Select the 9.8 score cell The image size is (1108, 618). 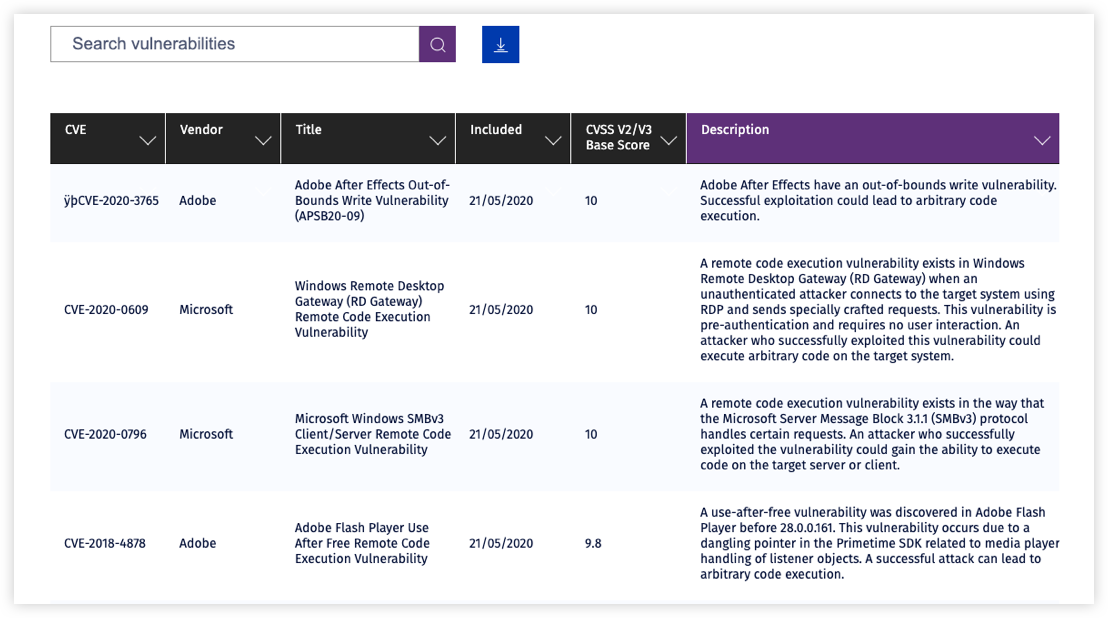point(593,543)
